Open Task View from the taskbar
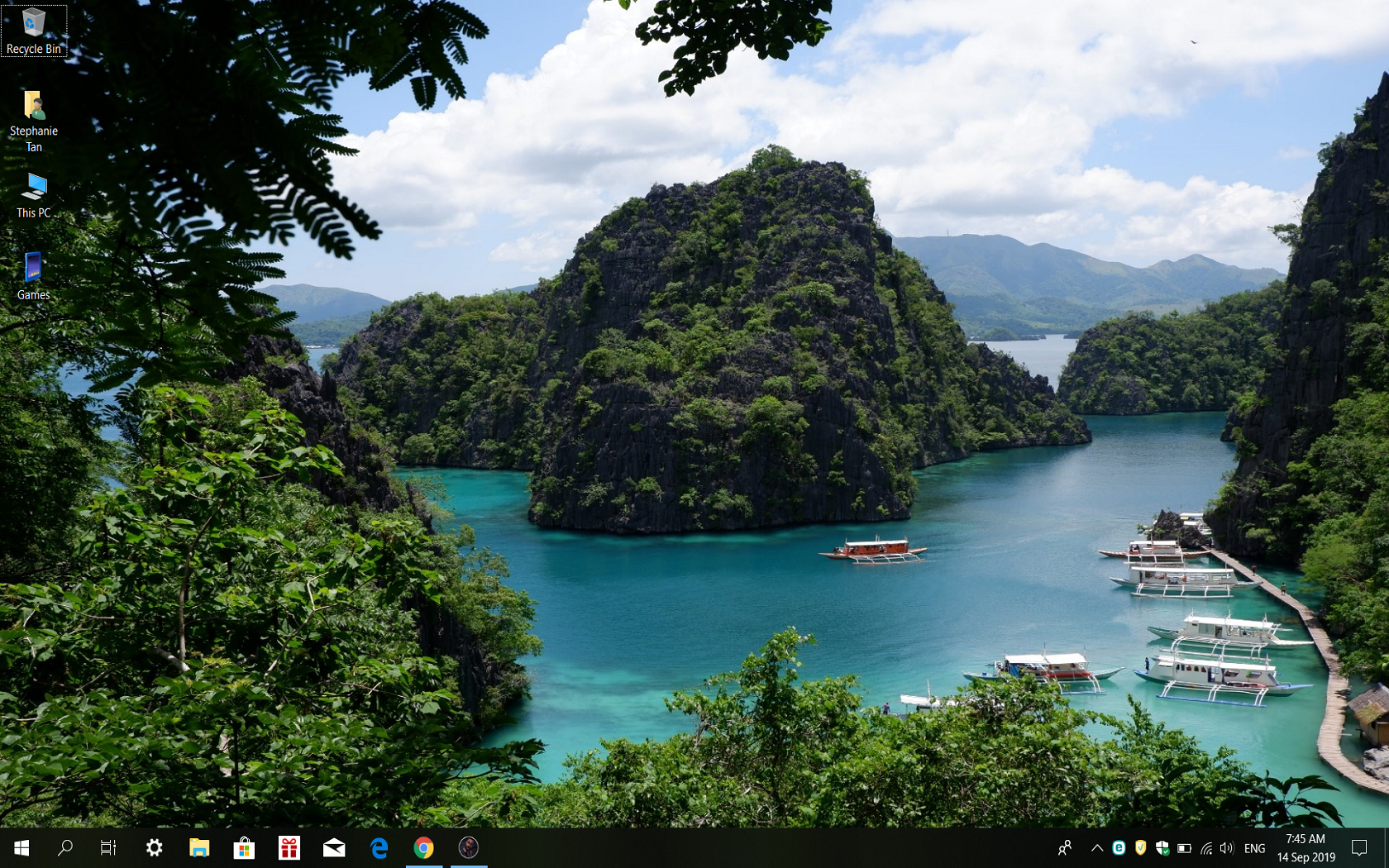The height and width of the screenshot is (868, 1389). (x=108, y=847)
